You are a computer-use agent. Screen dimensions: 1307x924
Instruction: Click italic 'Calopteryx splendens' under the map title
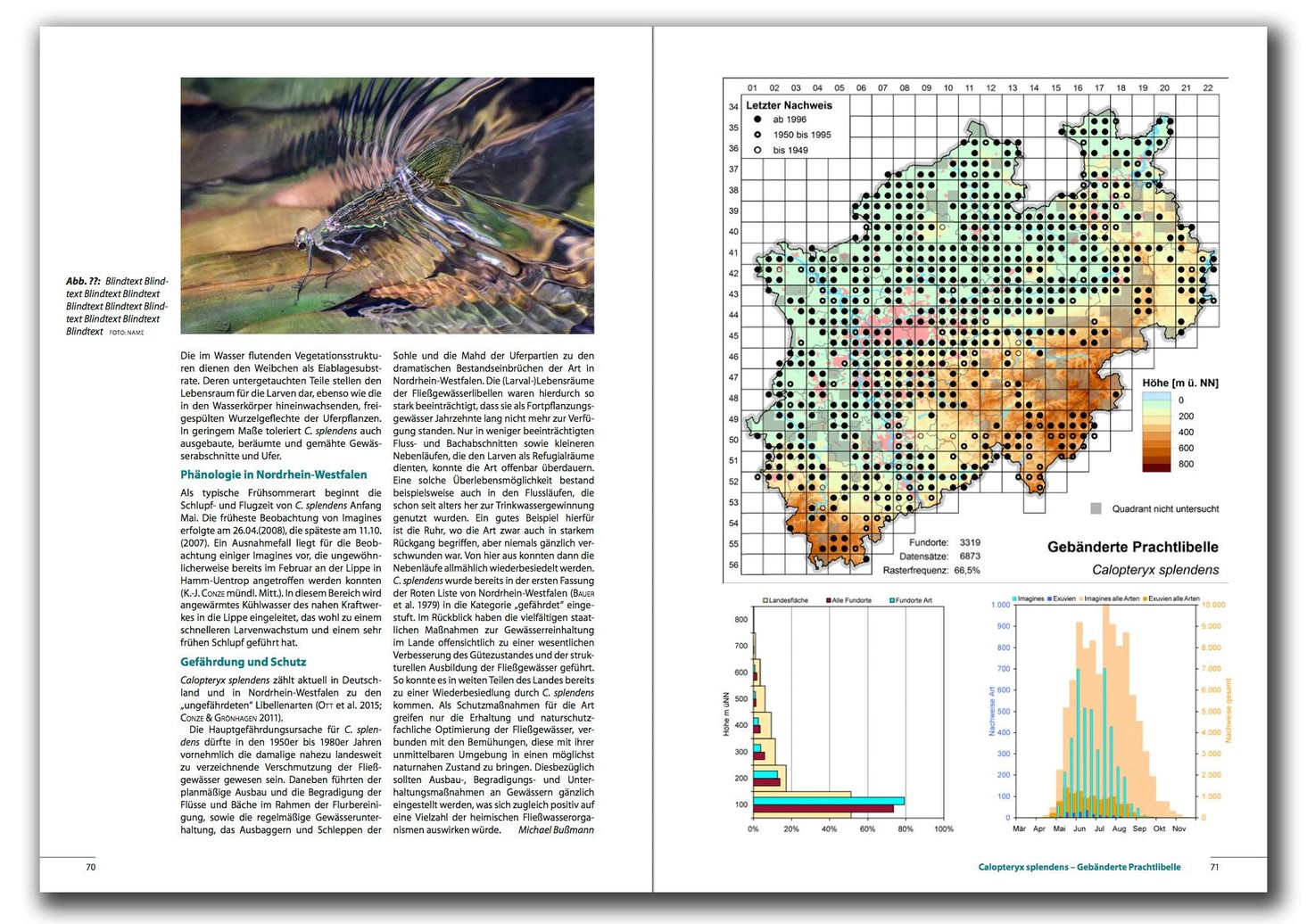point(1155,569)
